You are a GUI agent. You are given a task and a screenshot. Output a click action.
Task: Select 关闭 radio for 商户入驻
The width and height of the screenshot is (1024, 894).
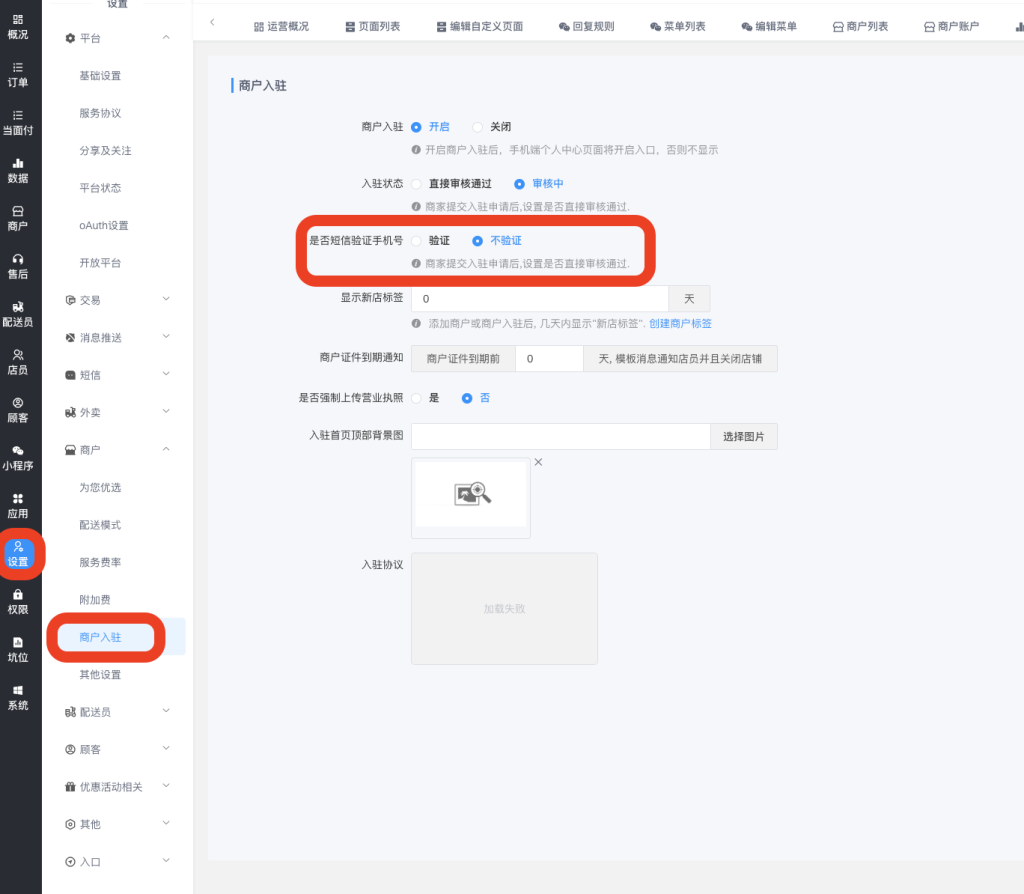click(478, 127)
